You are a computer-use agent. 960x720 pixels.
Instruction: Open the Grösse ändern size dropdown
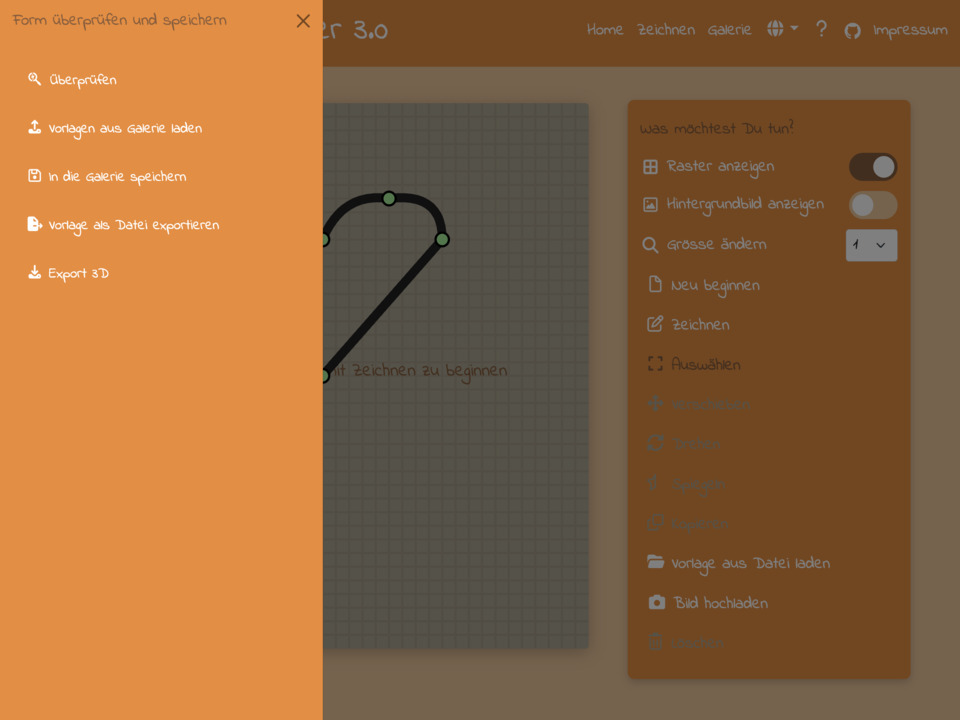pos(871,245)
